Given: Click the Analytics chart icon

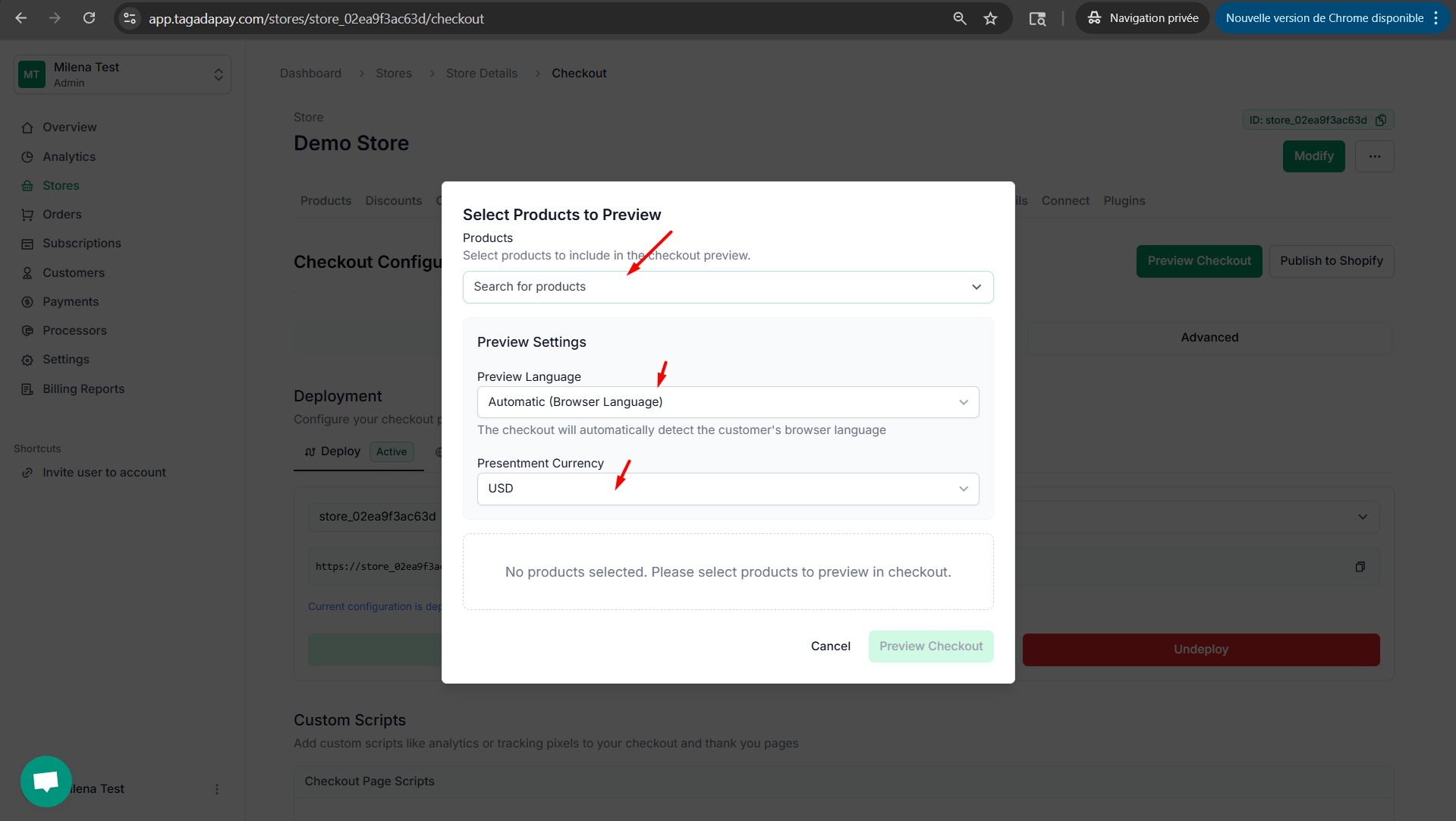Looking at the screenshot, I should point(27,157).
